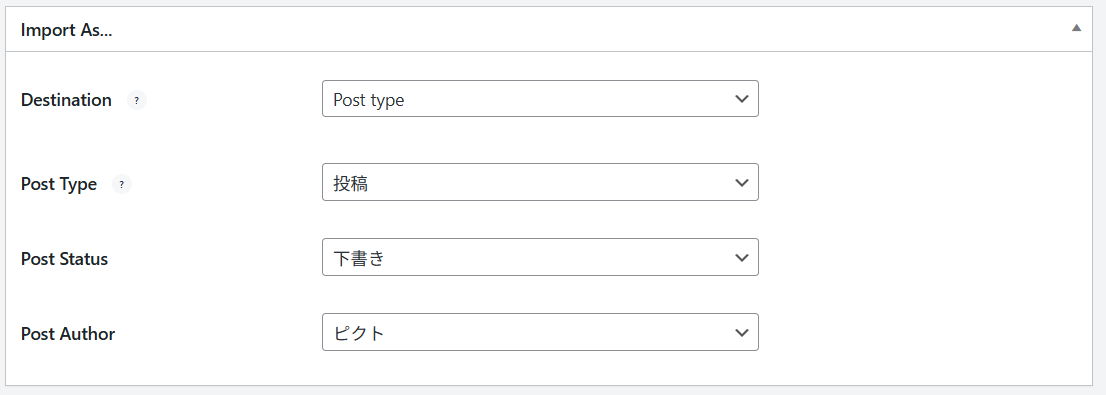
Task: Open the Post Type dropdown showing 投稿
Action: pos(540,183)
